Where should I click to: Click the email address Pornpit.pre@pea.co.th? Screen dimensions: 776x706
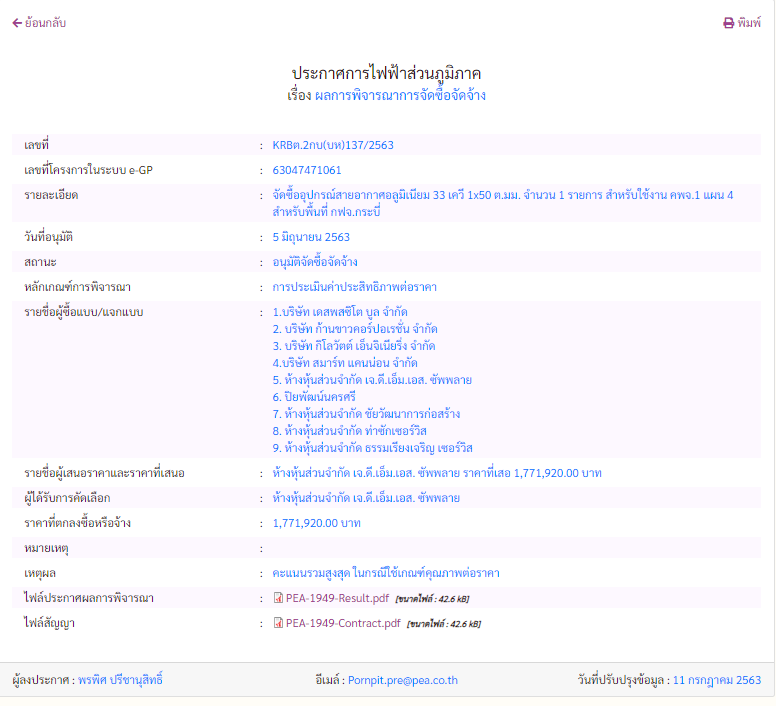(x=403, y=680)
